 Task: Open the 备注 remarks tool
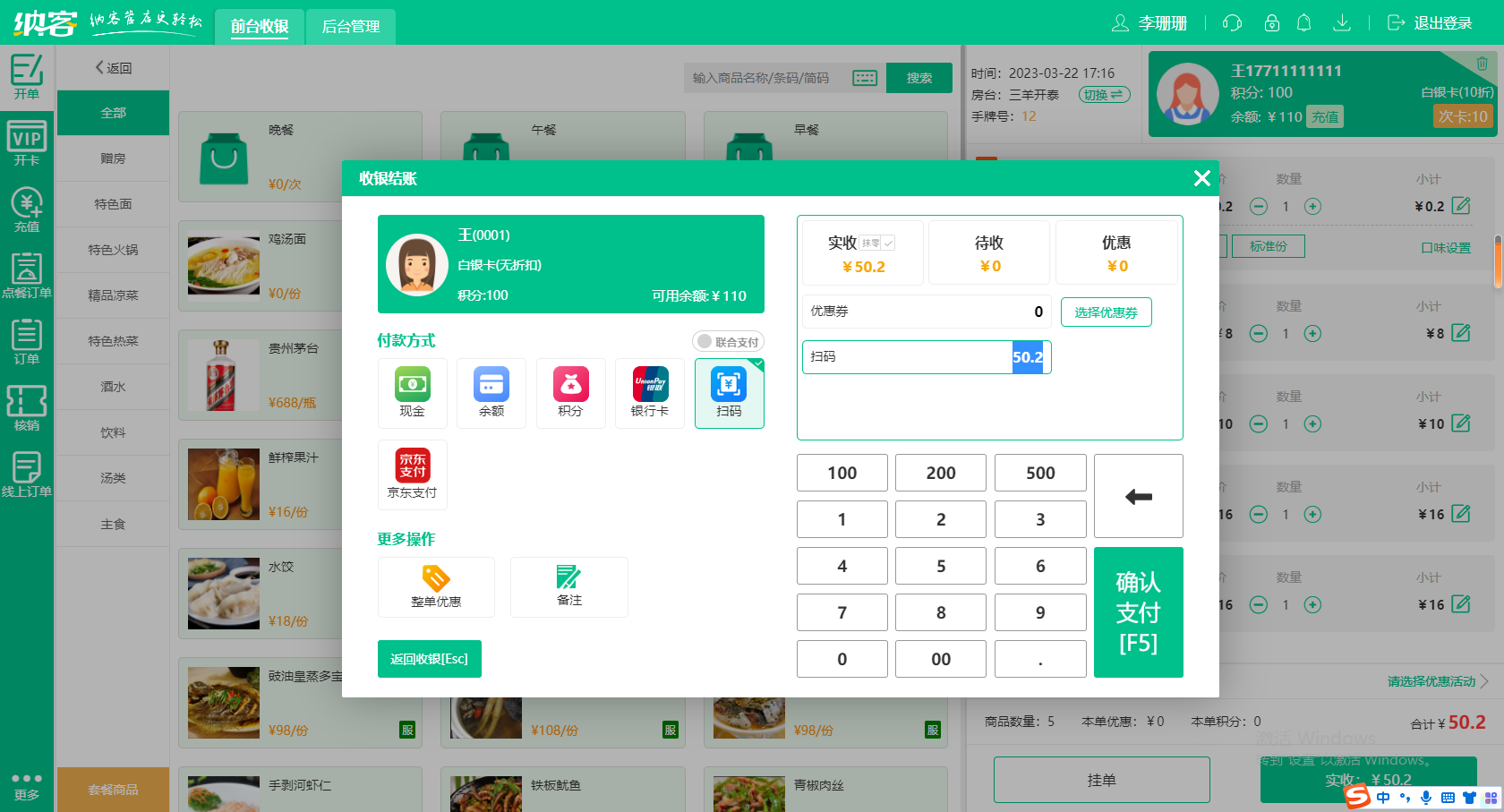[568, 586]
